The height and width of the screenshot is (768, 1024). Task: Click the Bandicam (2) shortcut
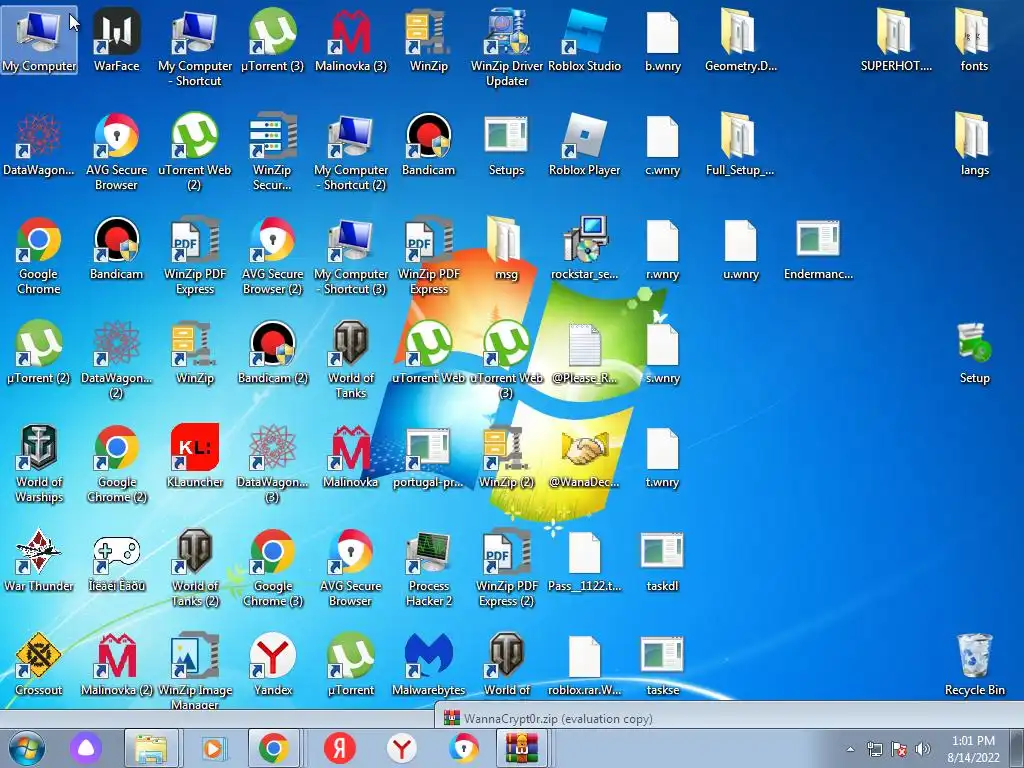tap(273, 352)
